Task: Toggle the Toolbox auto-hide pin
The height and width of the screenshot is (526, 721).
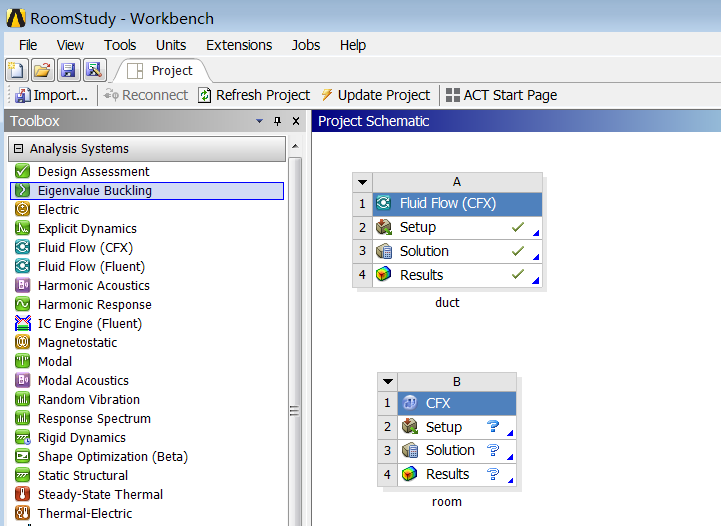Action: click(x=277, y=121)
